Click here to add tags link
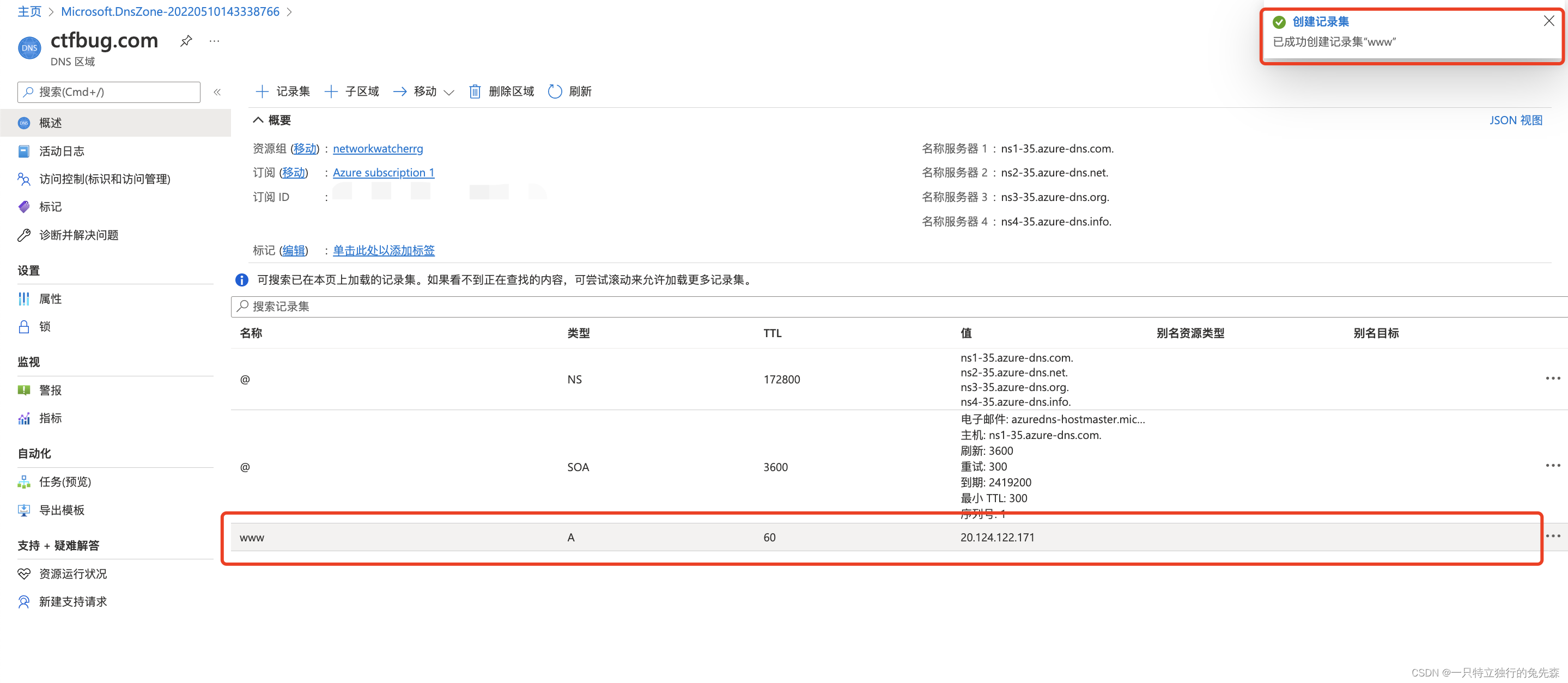This screenshot has height=683, width=1568. tap(384, 250)
